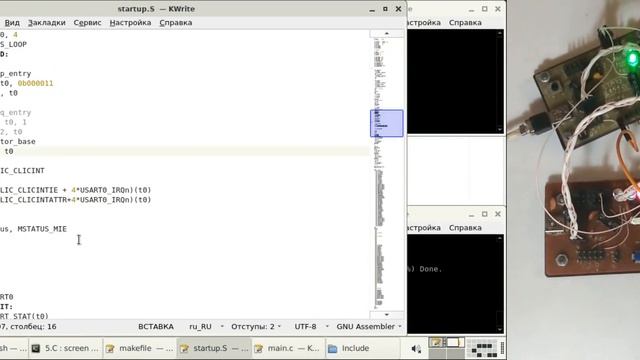Image resolution: width=640 pixels, height=360 pixels.
Task: Click lower-right terminal scrollbar up arrow
Action: [x=500, y=238]
